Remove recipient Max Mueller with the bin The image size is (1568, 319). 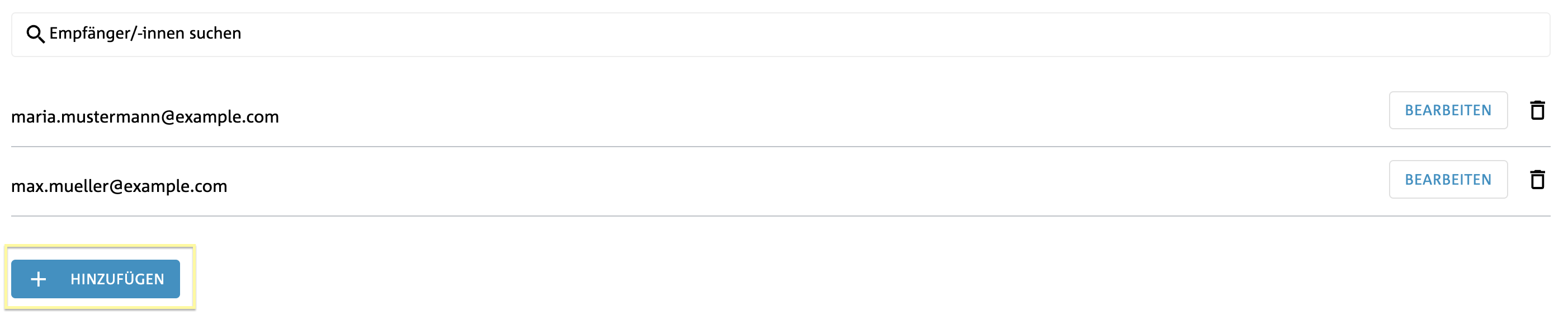coord(1537,180)
